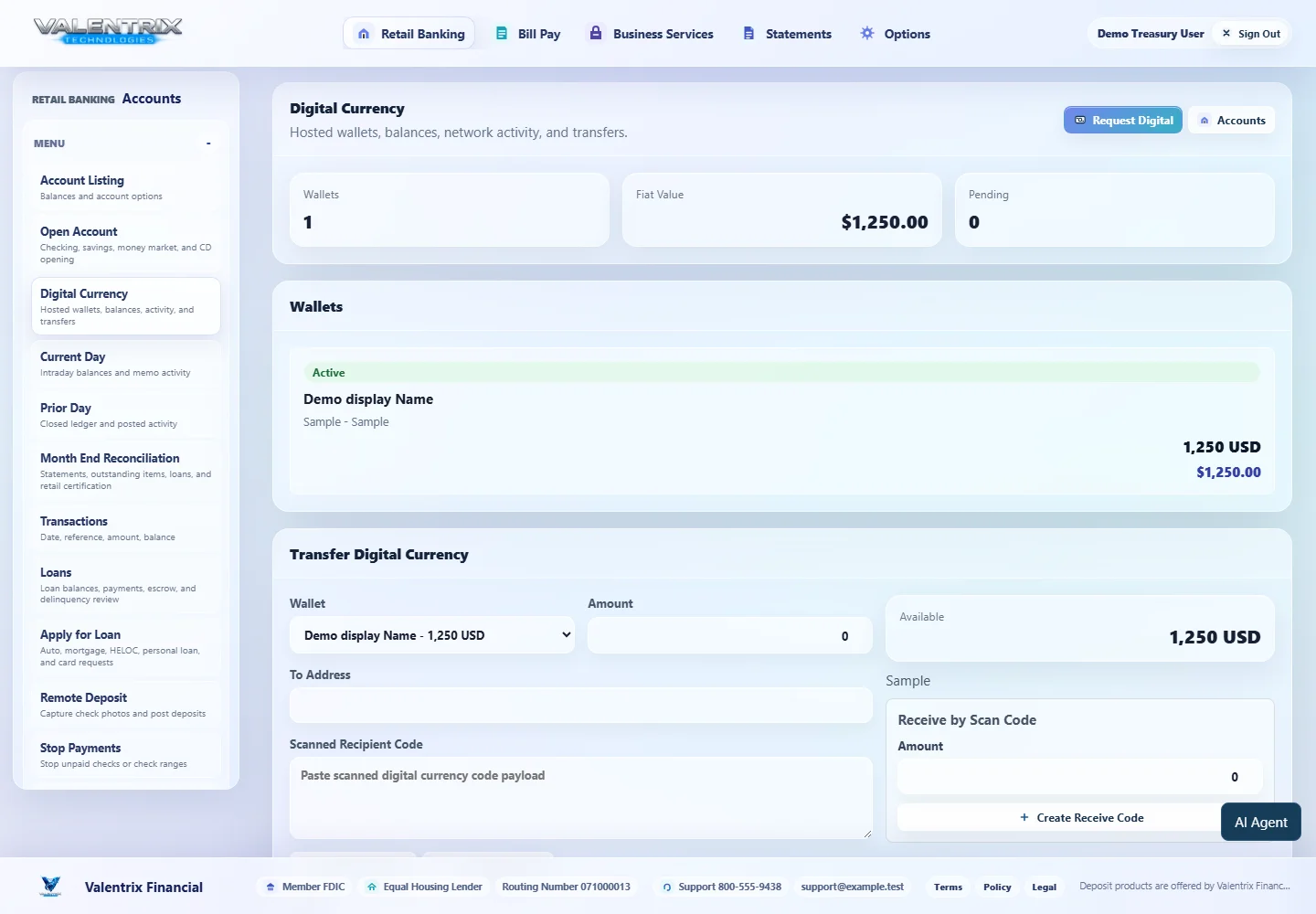Click the Receive by Scan Code Amount field

[1080, 776]
